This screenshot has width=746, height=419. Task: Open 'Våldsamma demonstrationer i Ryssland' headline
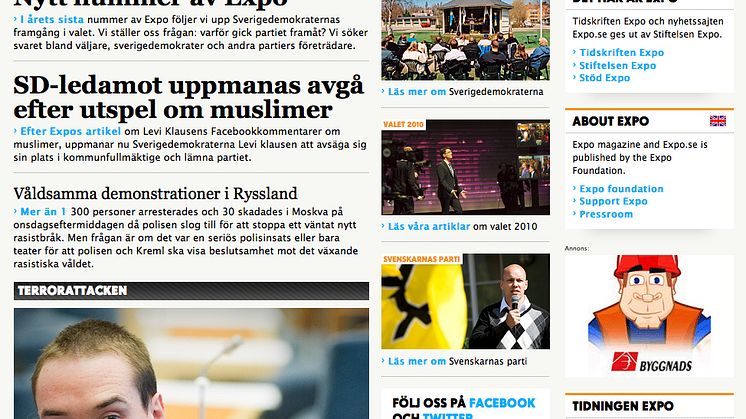tap(155, 194)
